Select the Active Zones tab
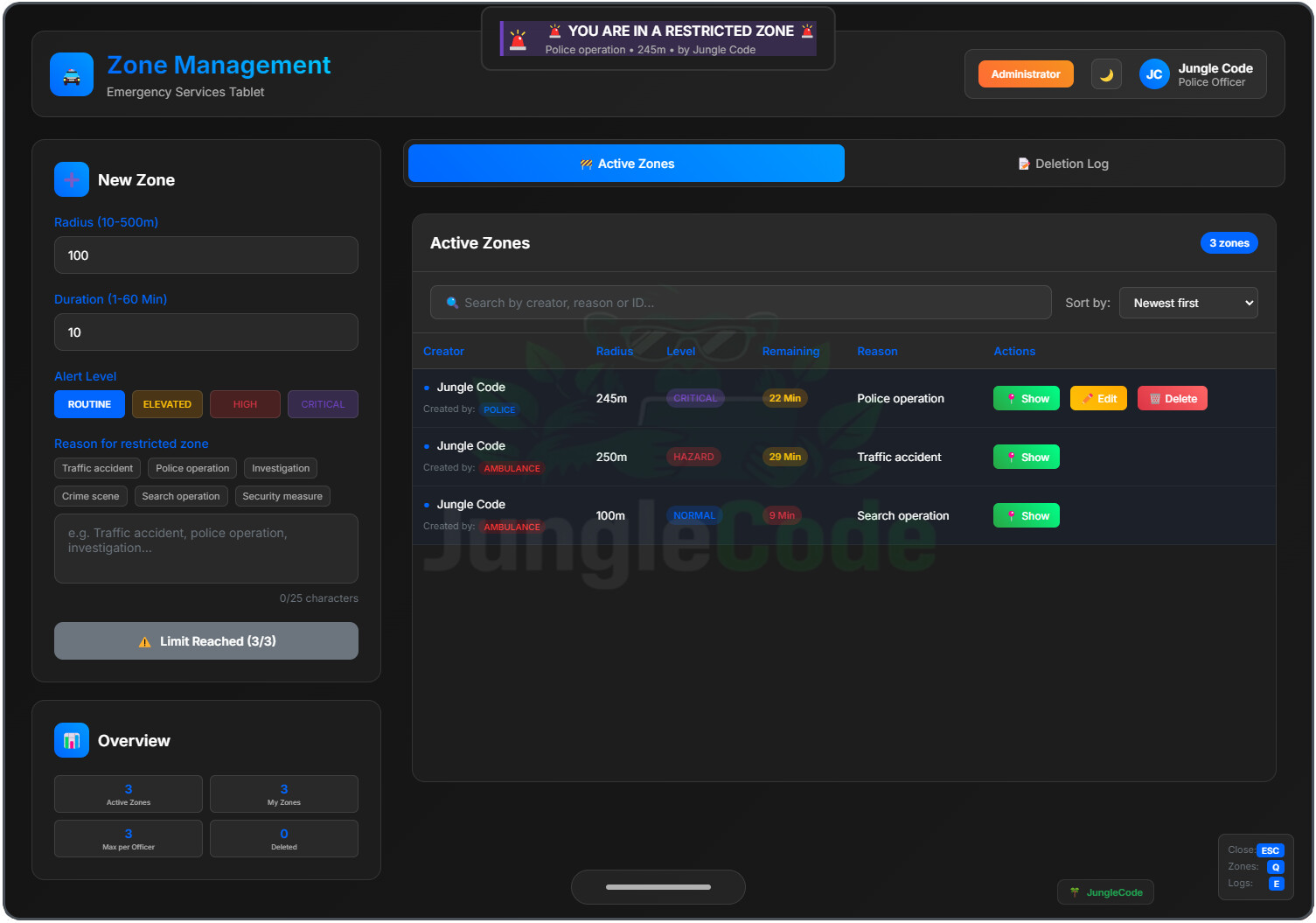This screenshot has height=923, width=1316. tap(625, 163)
